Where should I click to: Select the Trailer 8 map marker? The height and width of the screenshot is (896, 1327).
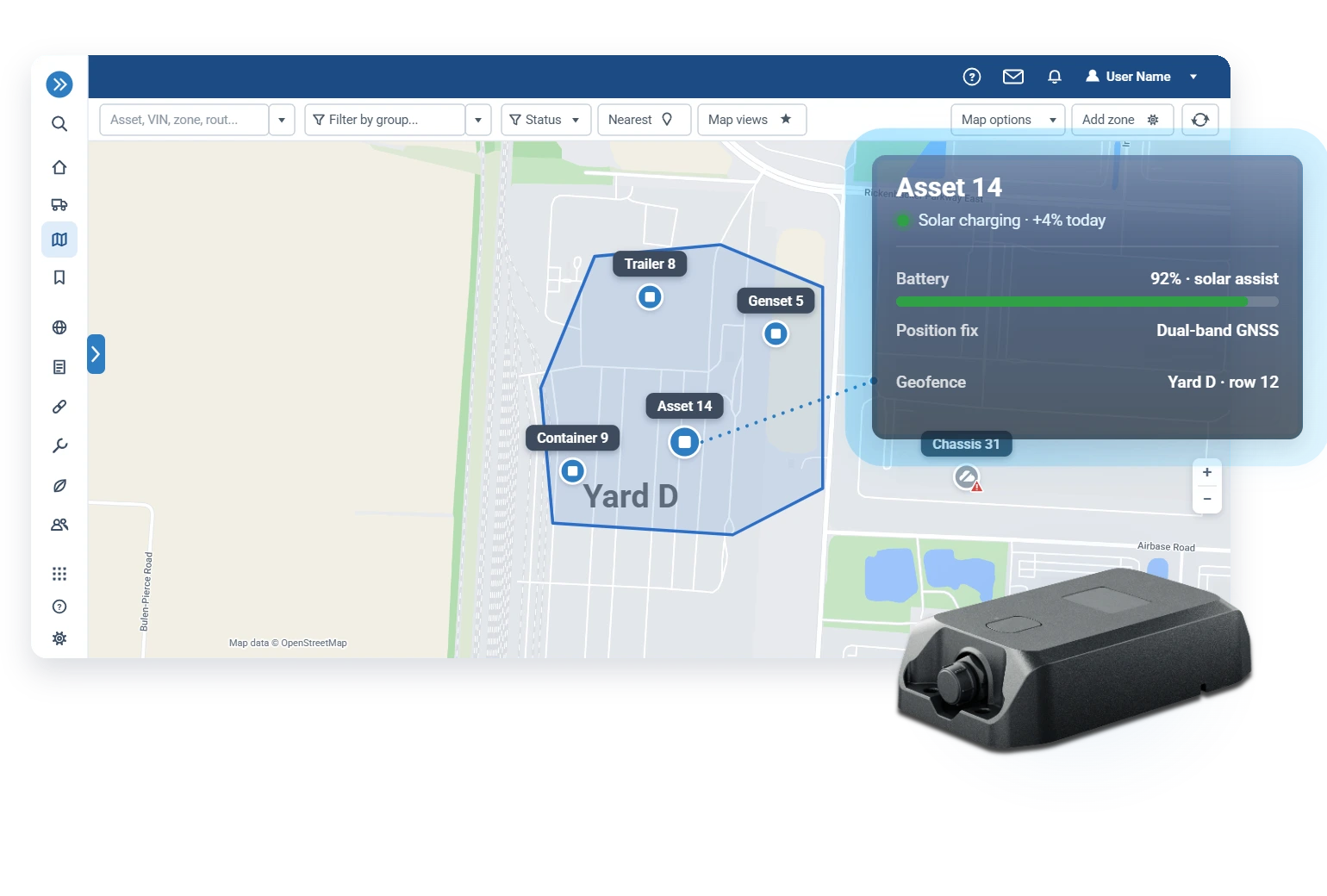650,297
